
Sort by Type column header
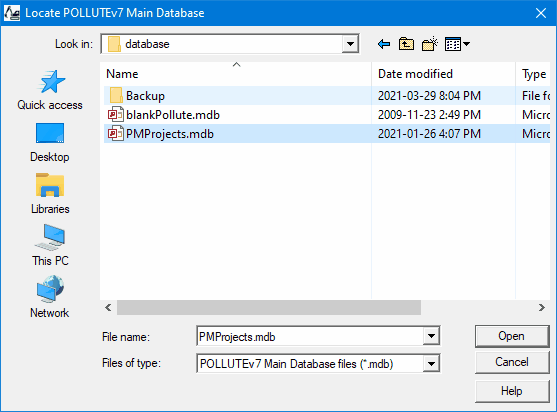533,74
